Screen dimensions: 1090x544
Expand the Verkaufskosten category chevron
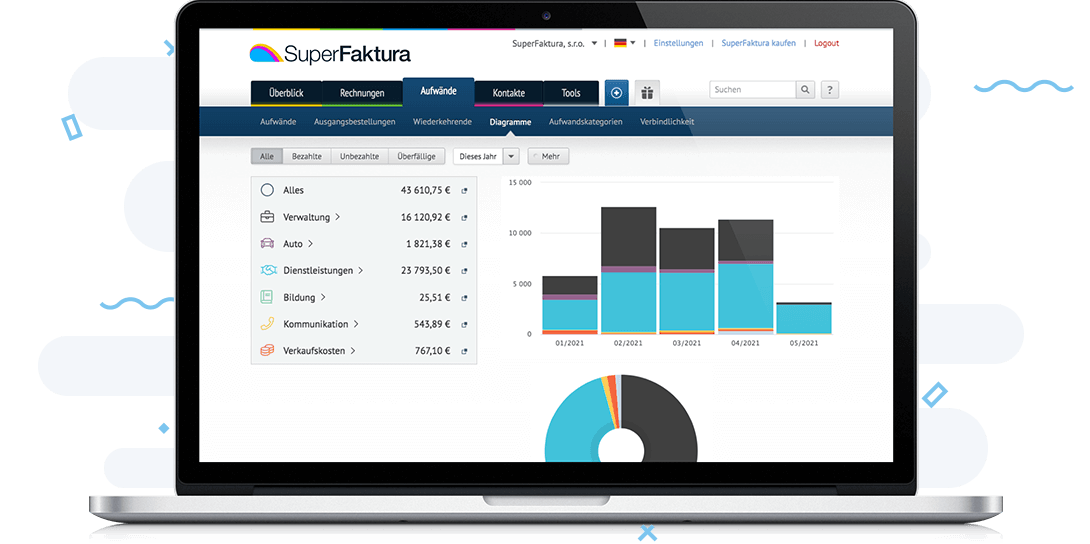(352, 351)
